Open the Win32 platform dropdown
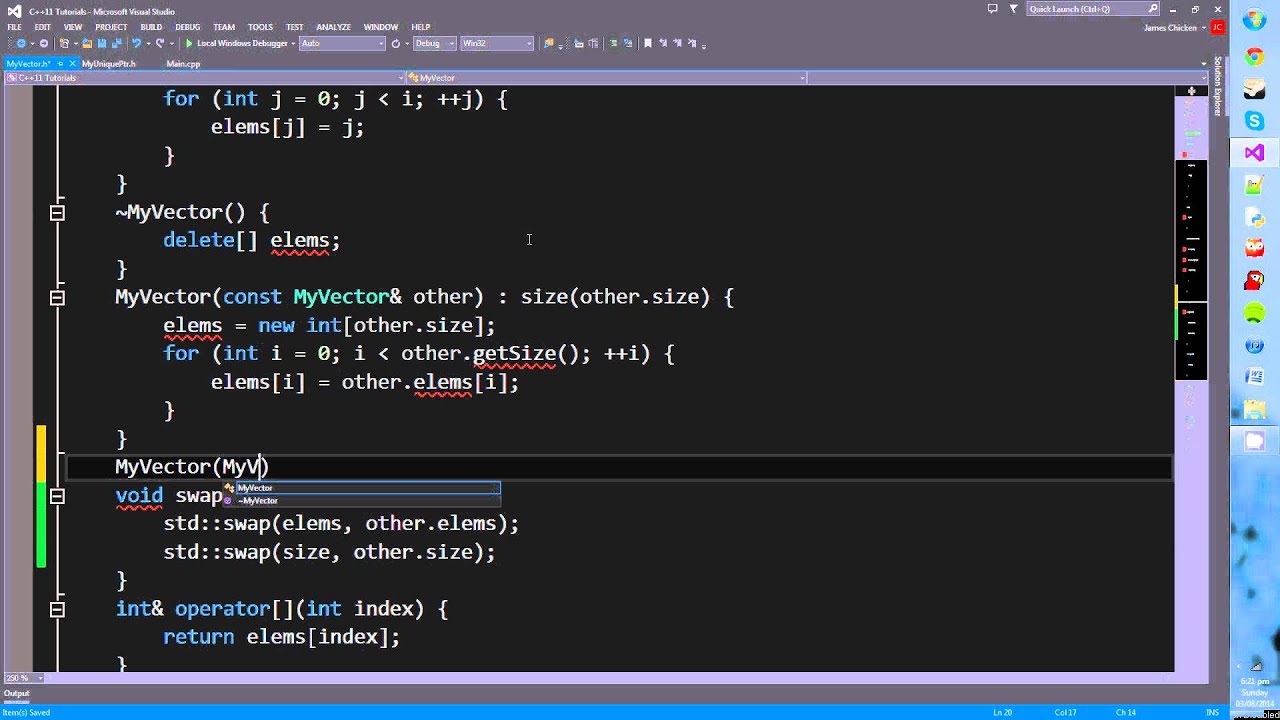 pyautogui.click(x=497, y=43)
